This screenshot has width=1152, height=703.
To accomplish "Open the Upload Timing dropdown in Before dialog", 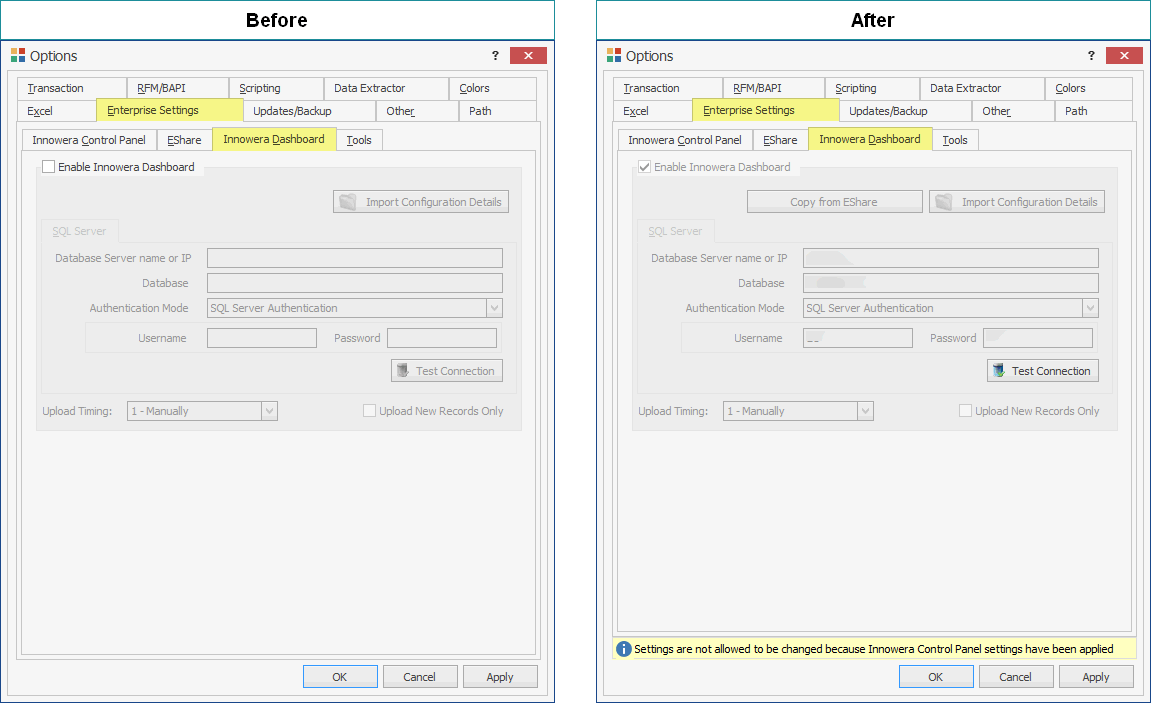I will (268, 410).
